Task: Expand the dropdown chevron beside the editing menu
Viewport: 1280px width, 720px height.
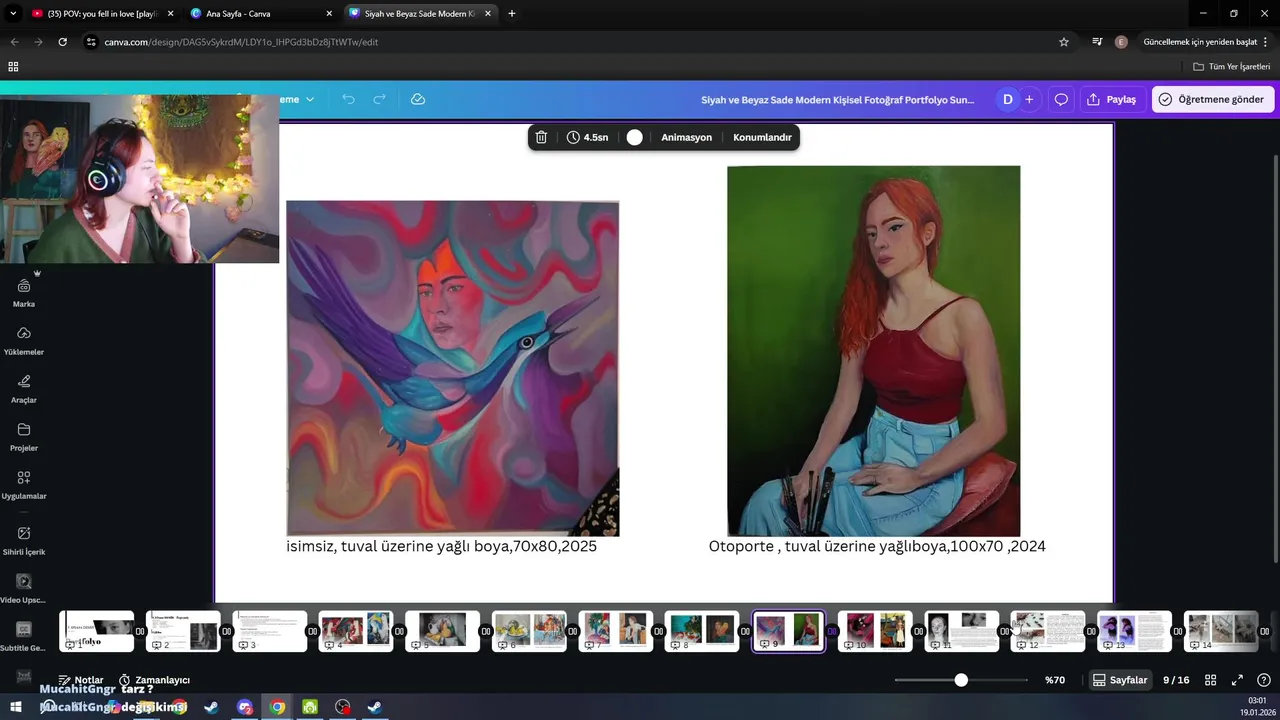Action: click(x=310, y=99)
